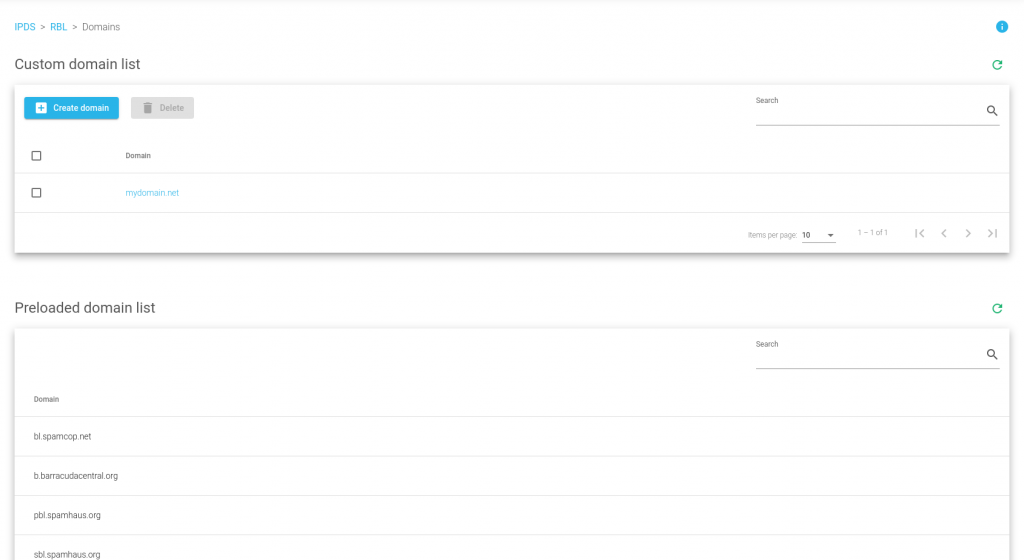The height and width of the screenshot is (560, 1024).
Task: Check the mydomain.net row checkbox
Action: (37, 193)
